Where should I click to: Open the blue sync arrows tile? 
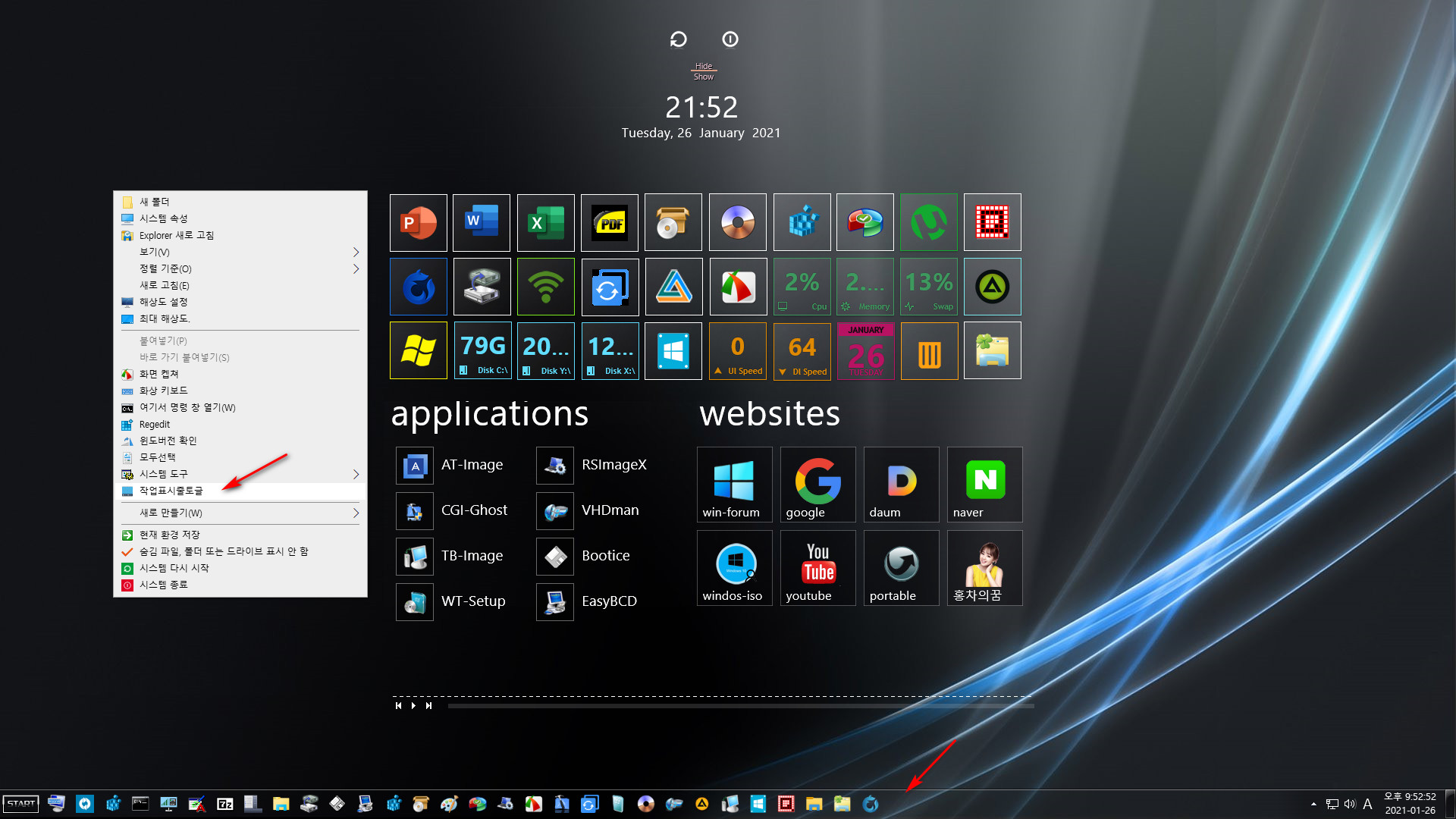610,287
